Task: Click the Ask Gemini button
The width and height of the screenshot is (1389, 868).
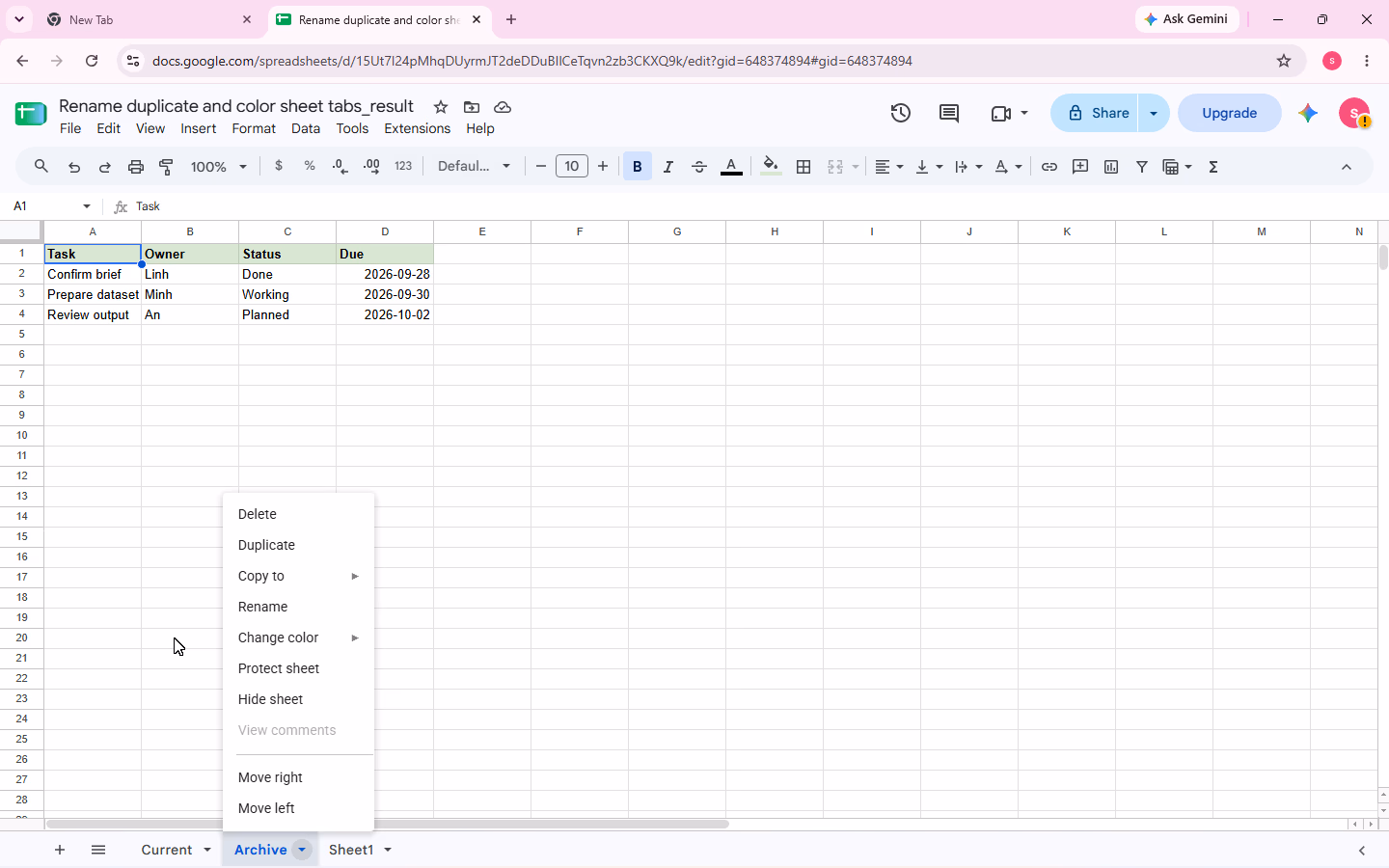Action: point(1186,19)
